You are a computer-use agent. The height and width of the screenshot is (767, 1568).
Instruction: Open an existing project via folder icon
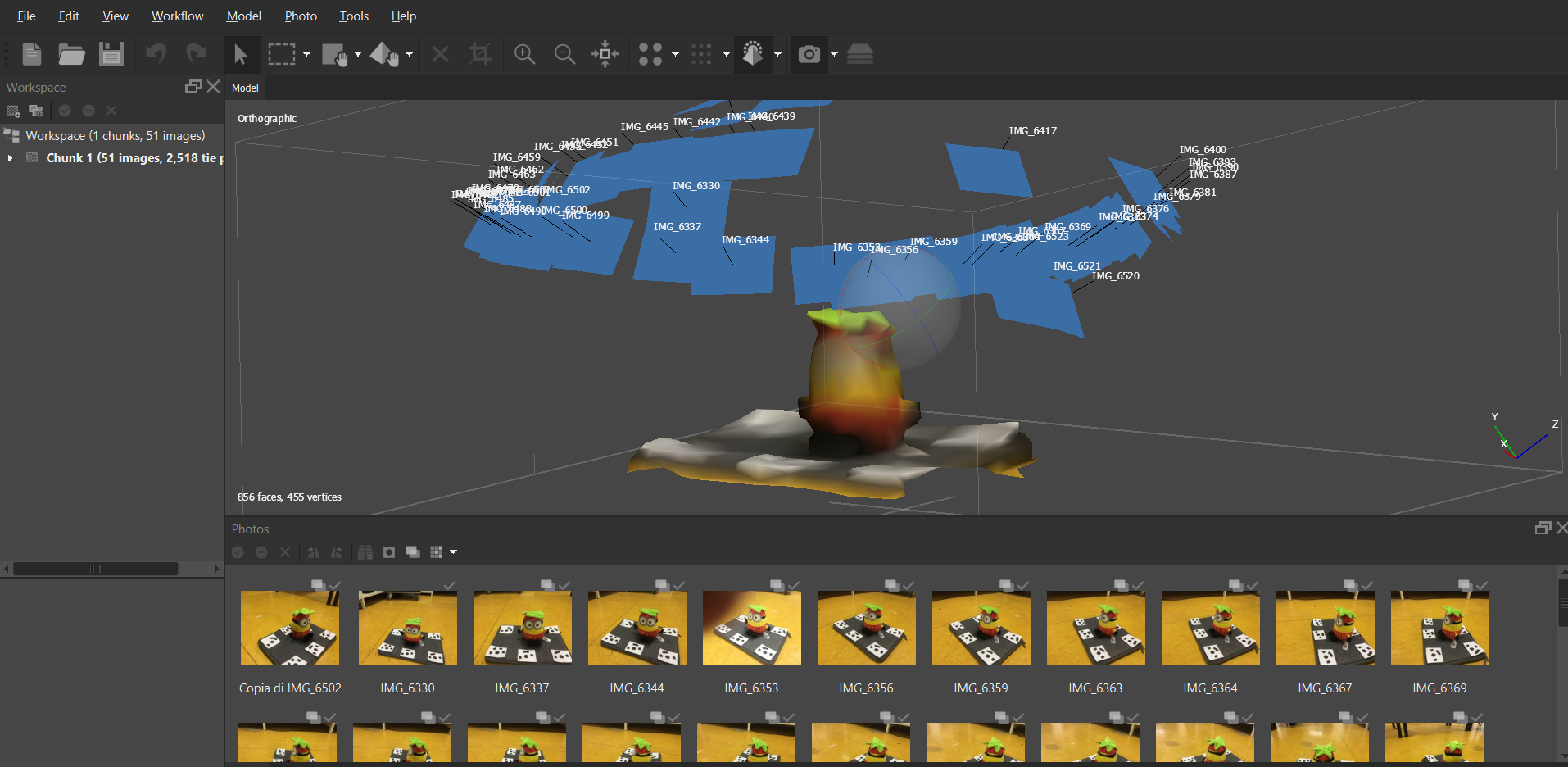(71, 54)
